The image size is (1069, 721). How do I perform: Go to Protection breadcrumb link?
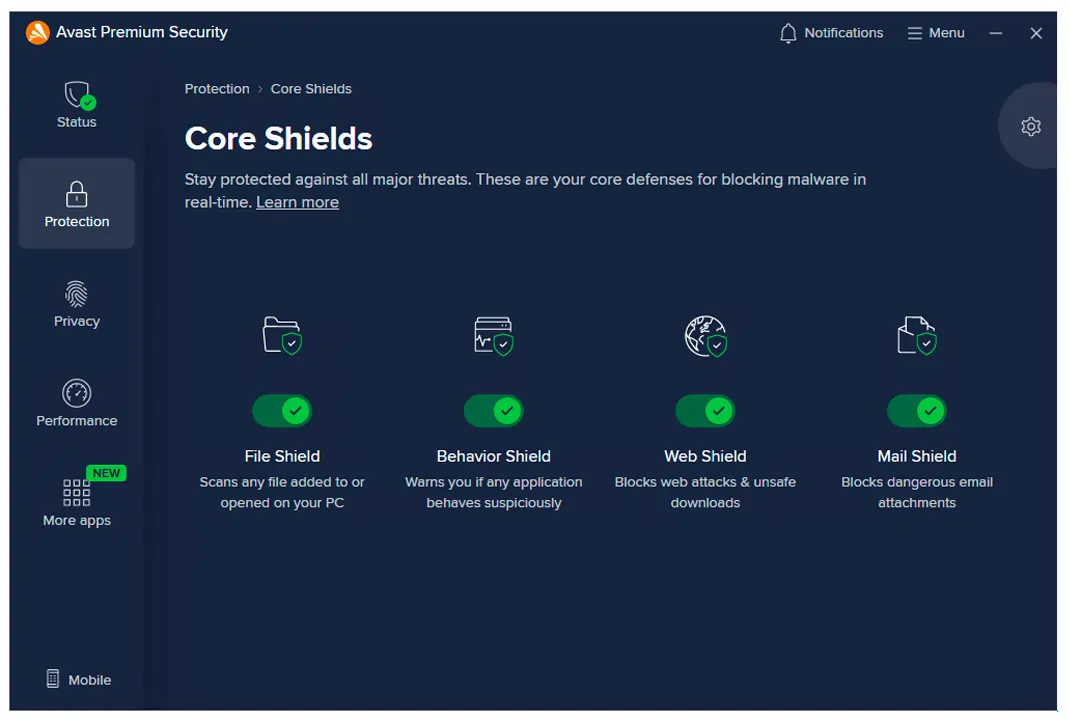tap(217, 89)
